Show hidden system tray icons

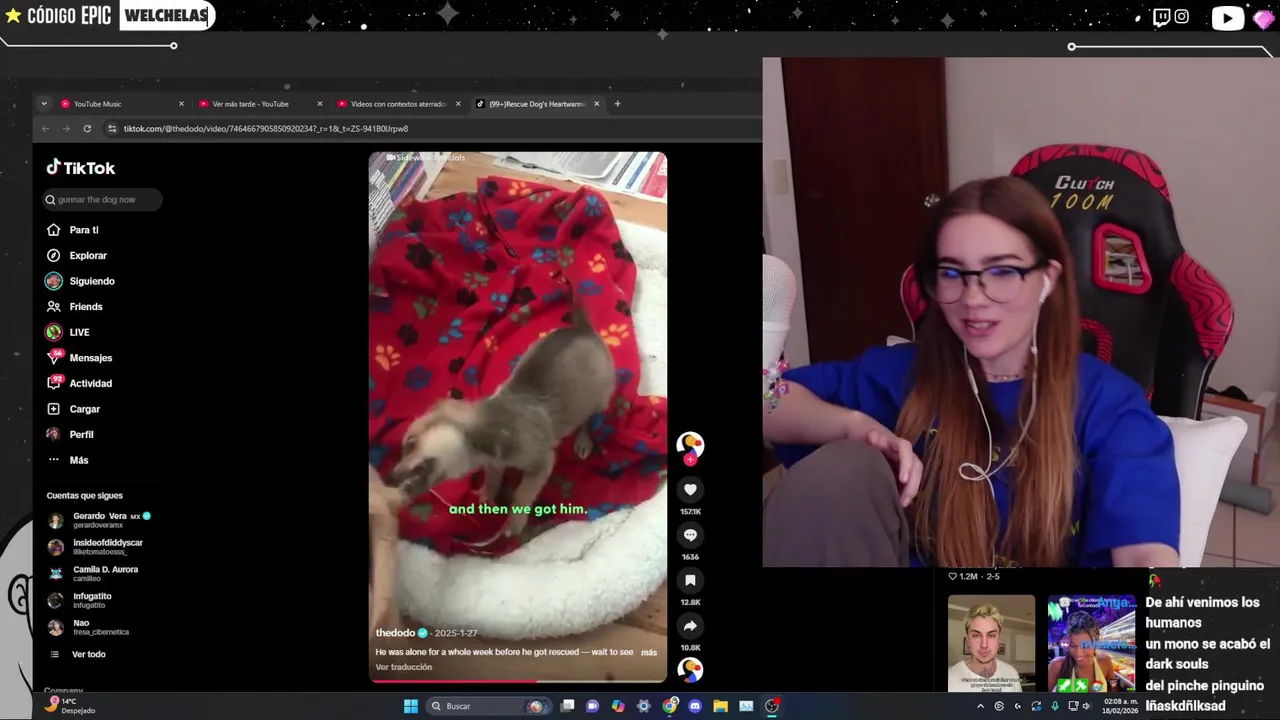click(980, 706)
